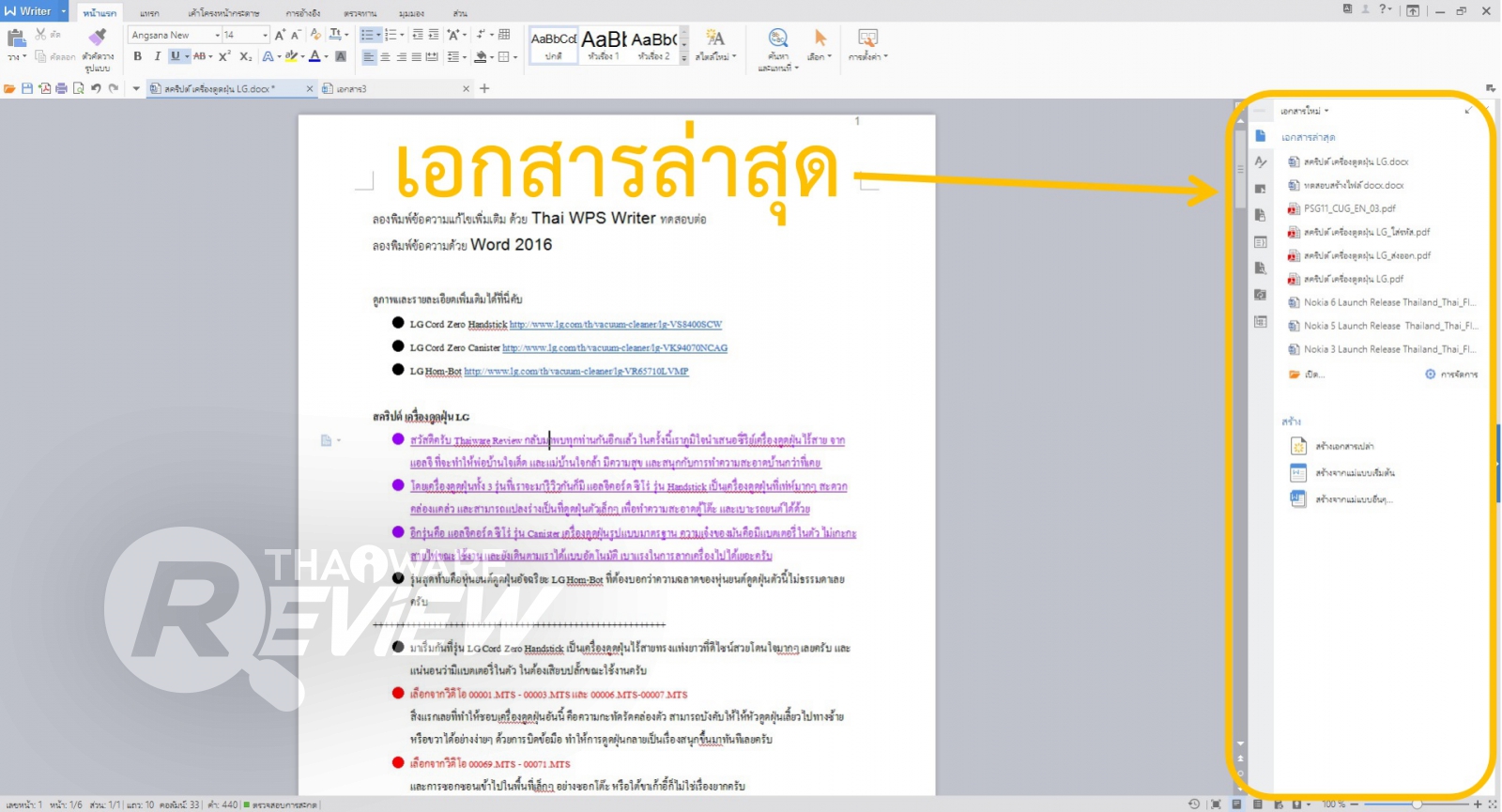Toggle Italic formatting
The image size is (1502, 812).
click(x=157, y=56)
